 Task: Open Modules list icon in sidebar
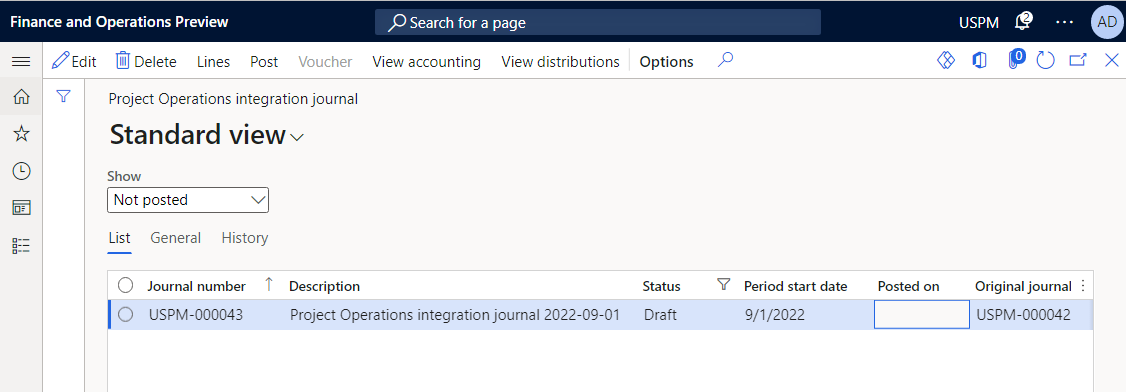pos(21,246)
